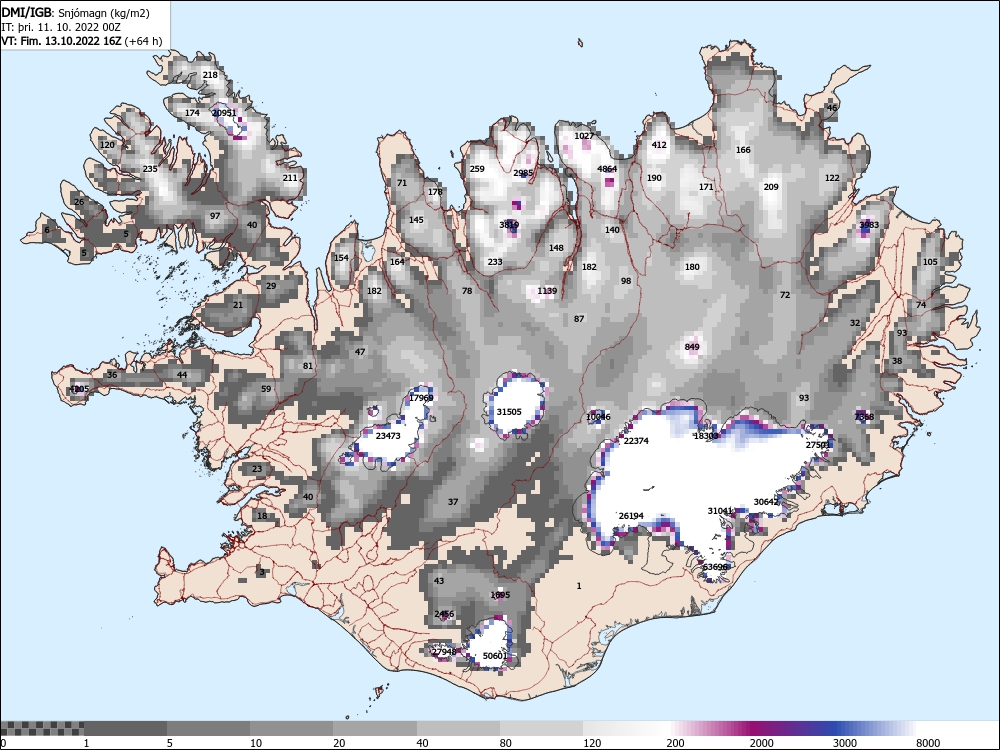
Task: Click the map value '97'
Action: click(215, 216)
